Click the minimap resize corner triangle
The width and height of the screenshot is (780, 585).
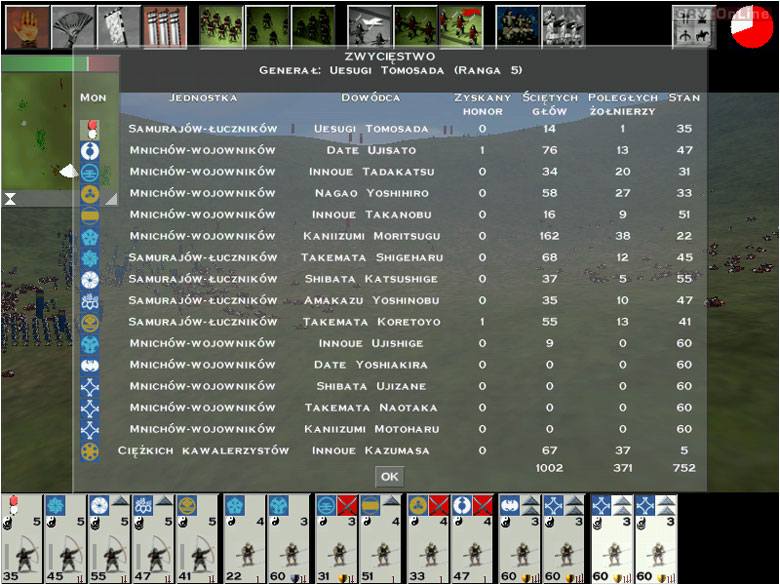[110, 199]
